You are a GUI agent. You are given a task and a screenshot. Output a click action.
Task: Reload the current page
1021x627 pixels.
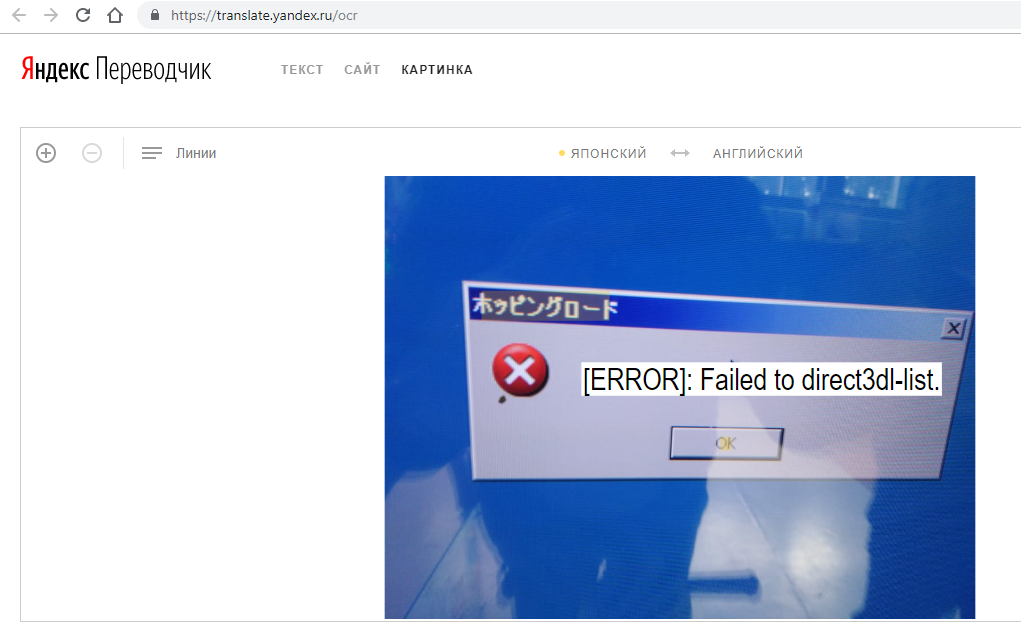coord(83,15)
